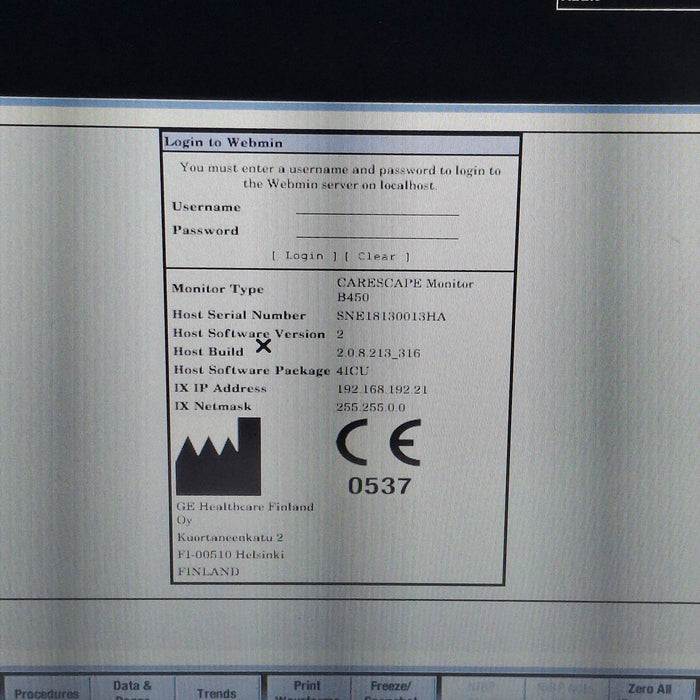
Task: Click the Password input field
Action: 377,231
